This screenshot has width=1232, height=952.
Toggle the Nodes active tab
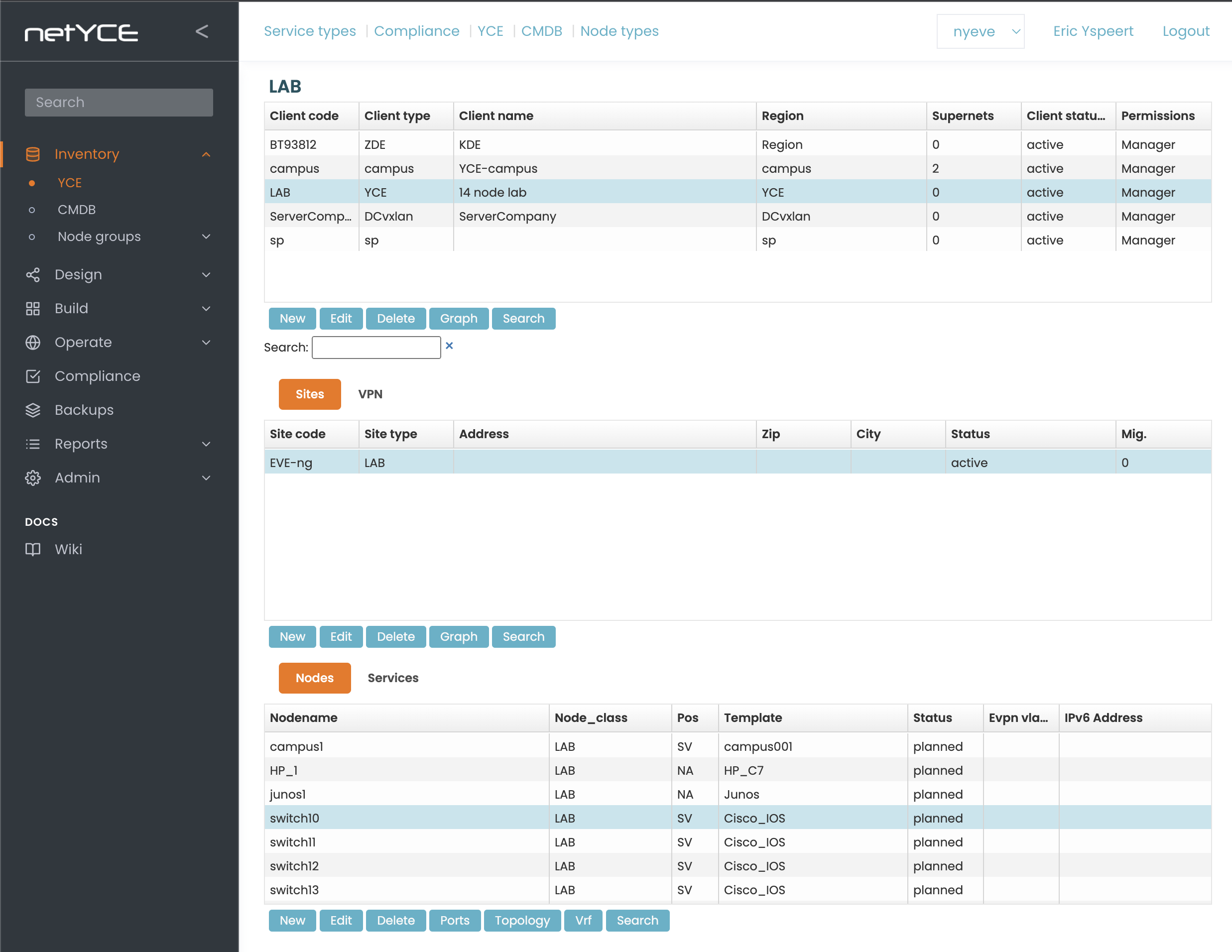pyautogui.click(x=315, y=678)
